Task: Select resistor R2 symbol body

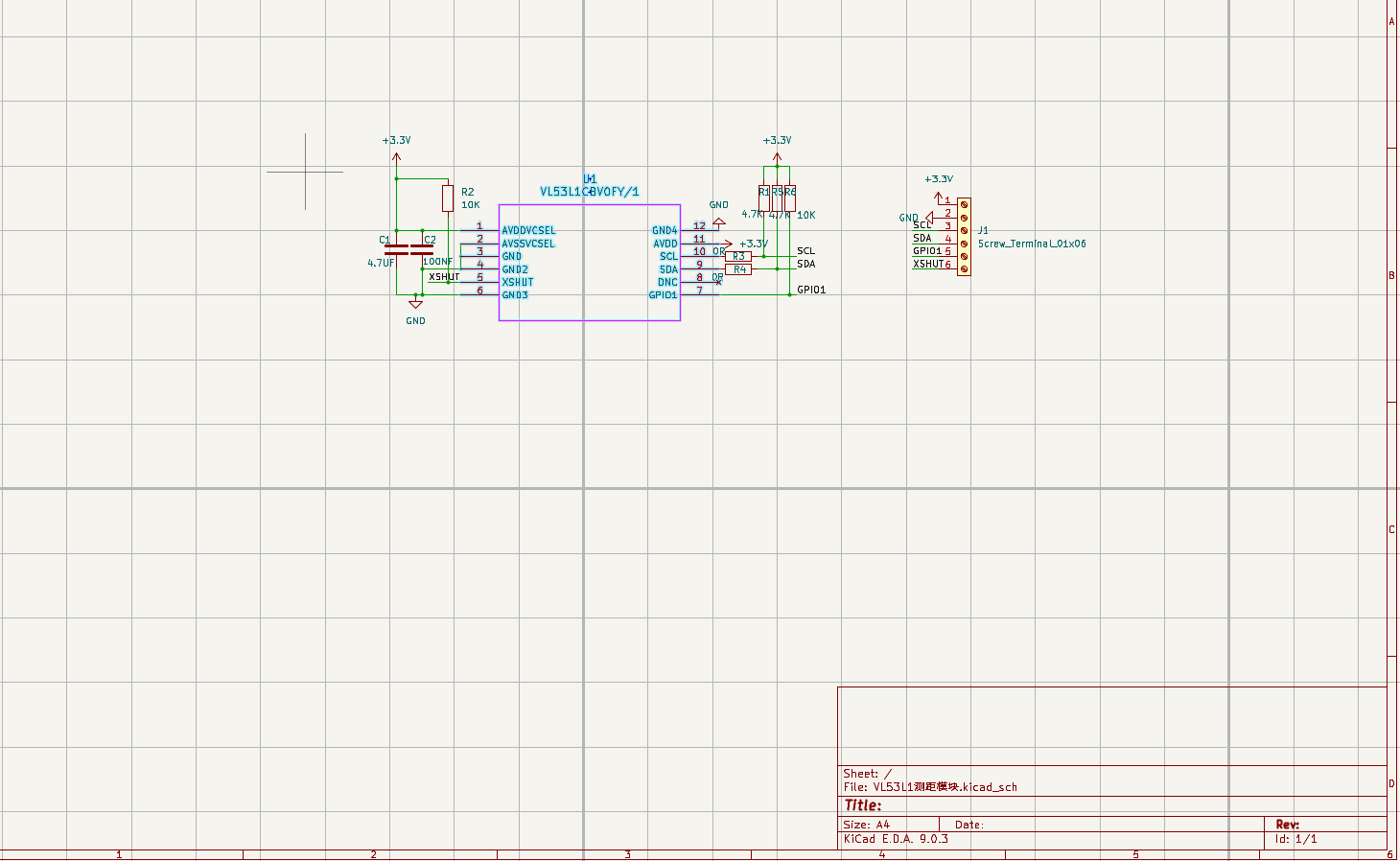Action: point(448,198)
